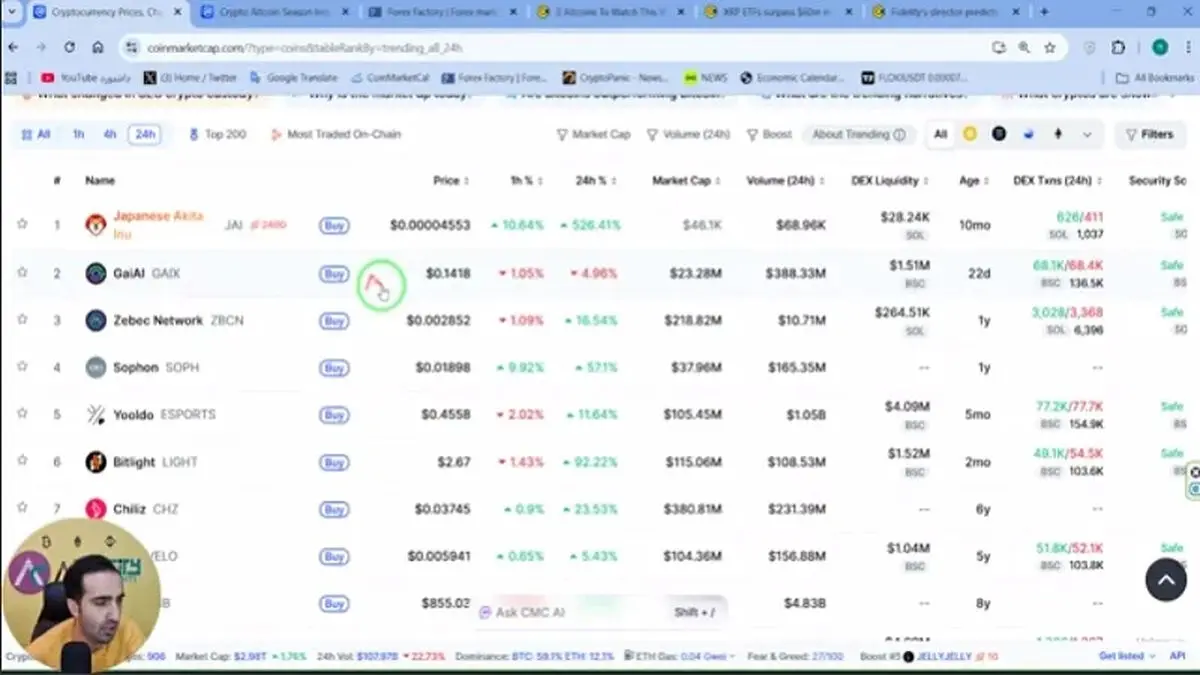The height and width of the screenshot is (675, 1200).
Task: Select the 1h trending timeframe
Action: click(78, 134)
